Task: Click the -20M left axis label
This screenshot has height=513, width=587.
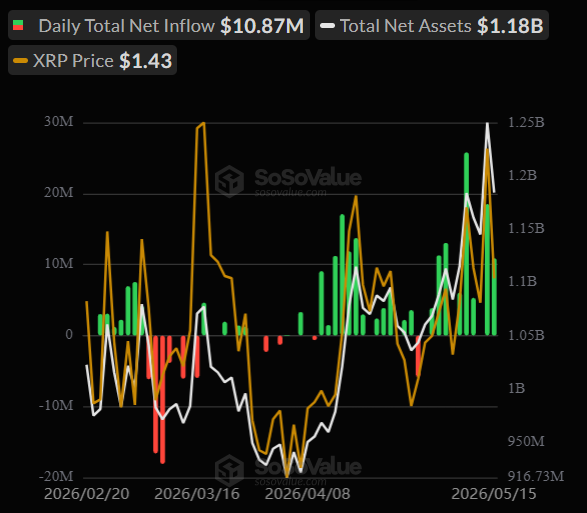Action: [56, 476]
